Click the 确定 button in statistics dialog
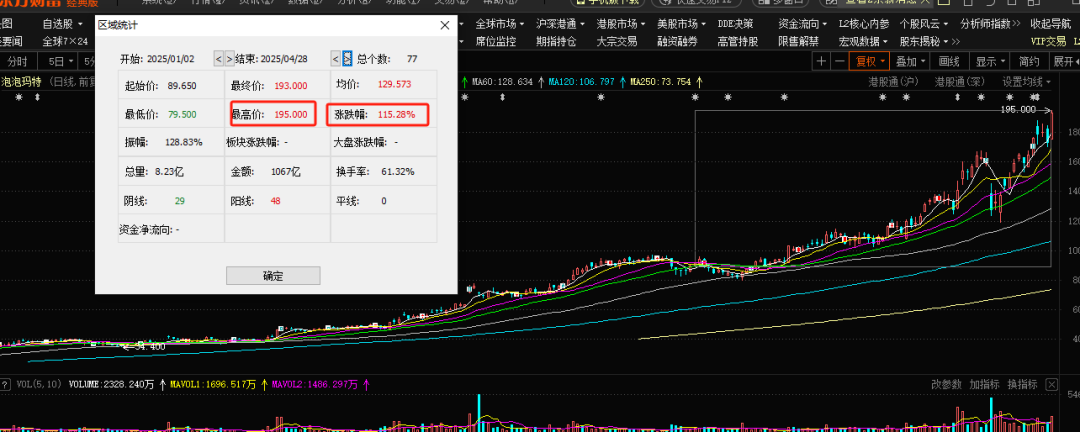 click(273, 276)
